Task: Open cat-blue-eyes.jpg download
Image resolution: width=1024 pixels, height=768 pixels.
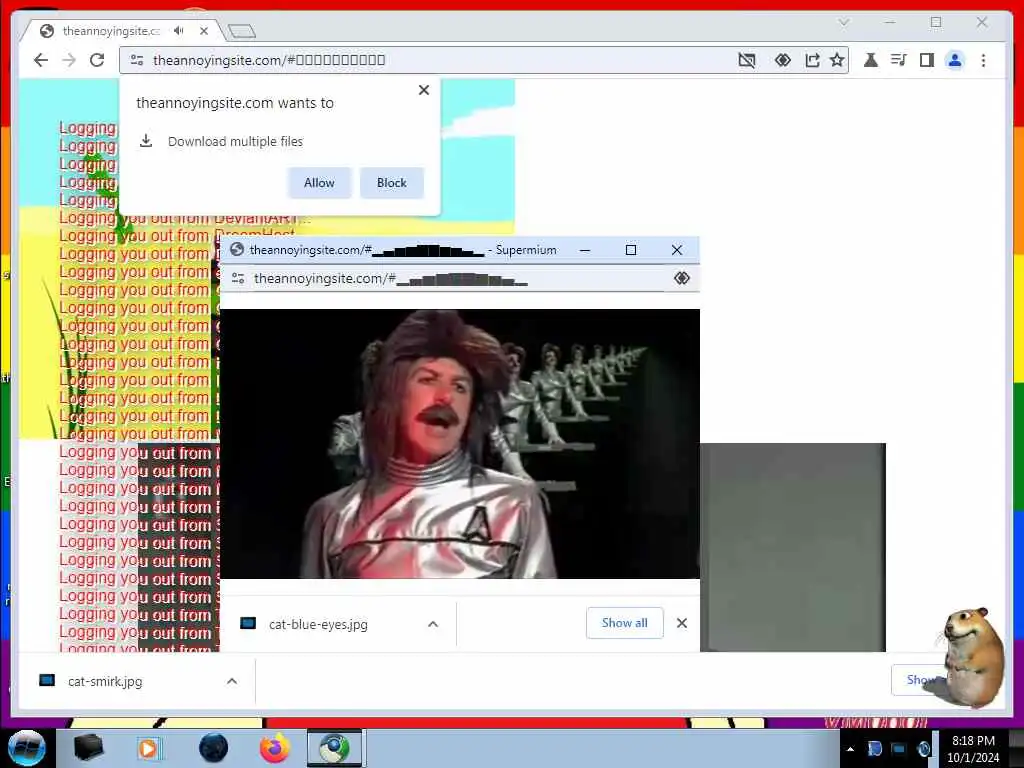Action: pos(318,624)
